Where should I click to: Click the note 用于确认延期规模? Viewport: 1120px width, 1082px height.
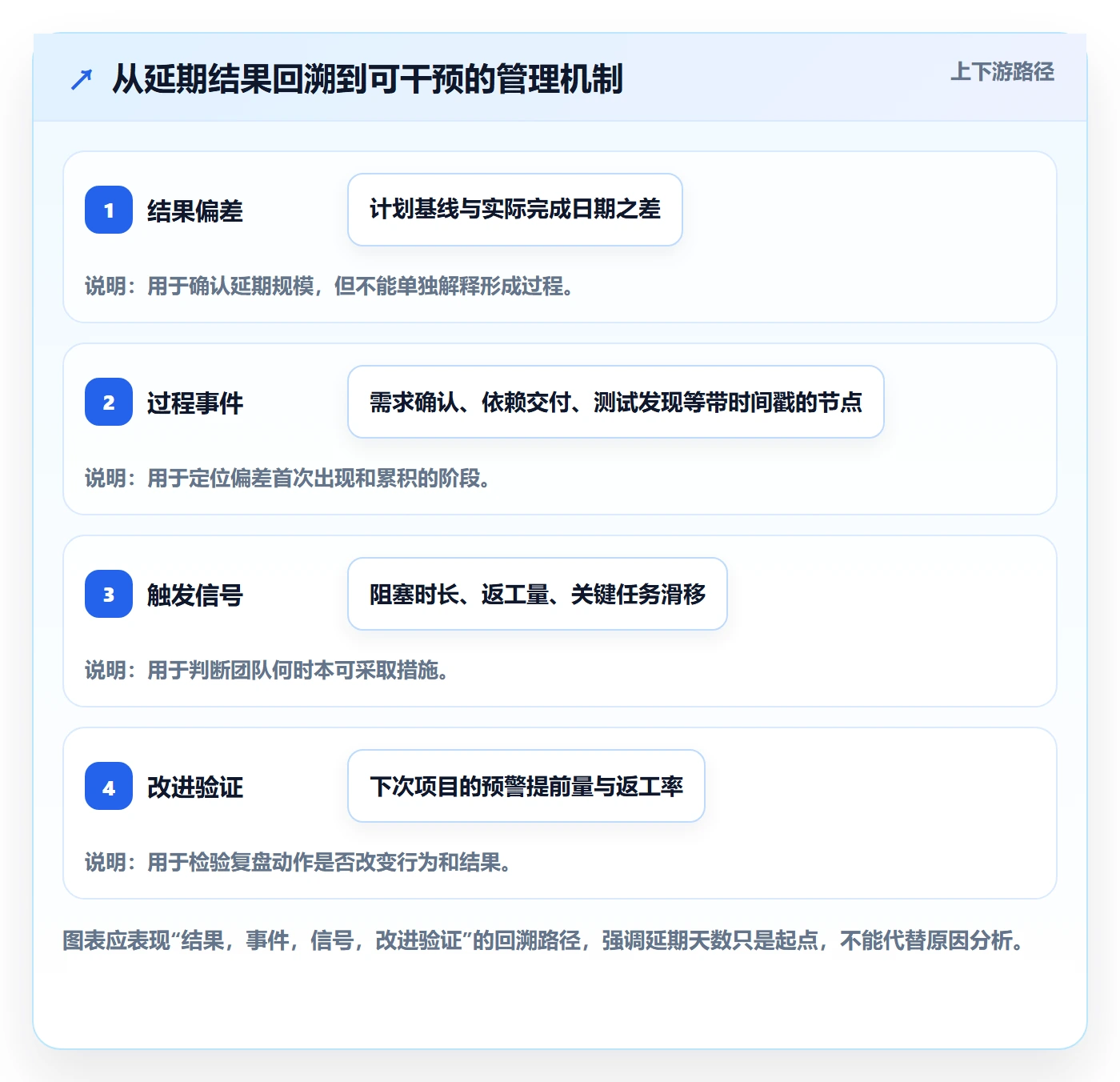(x=330, y=286)
